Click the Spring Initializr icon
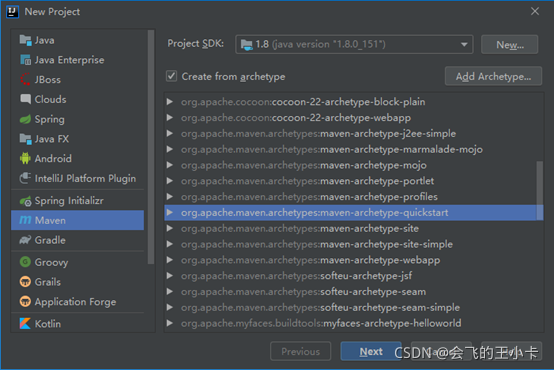 click(25, 201)
